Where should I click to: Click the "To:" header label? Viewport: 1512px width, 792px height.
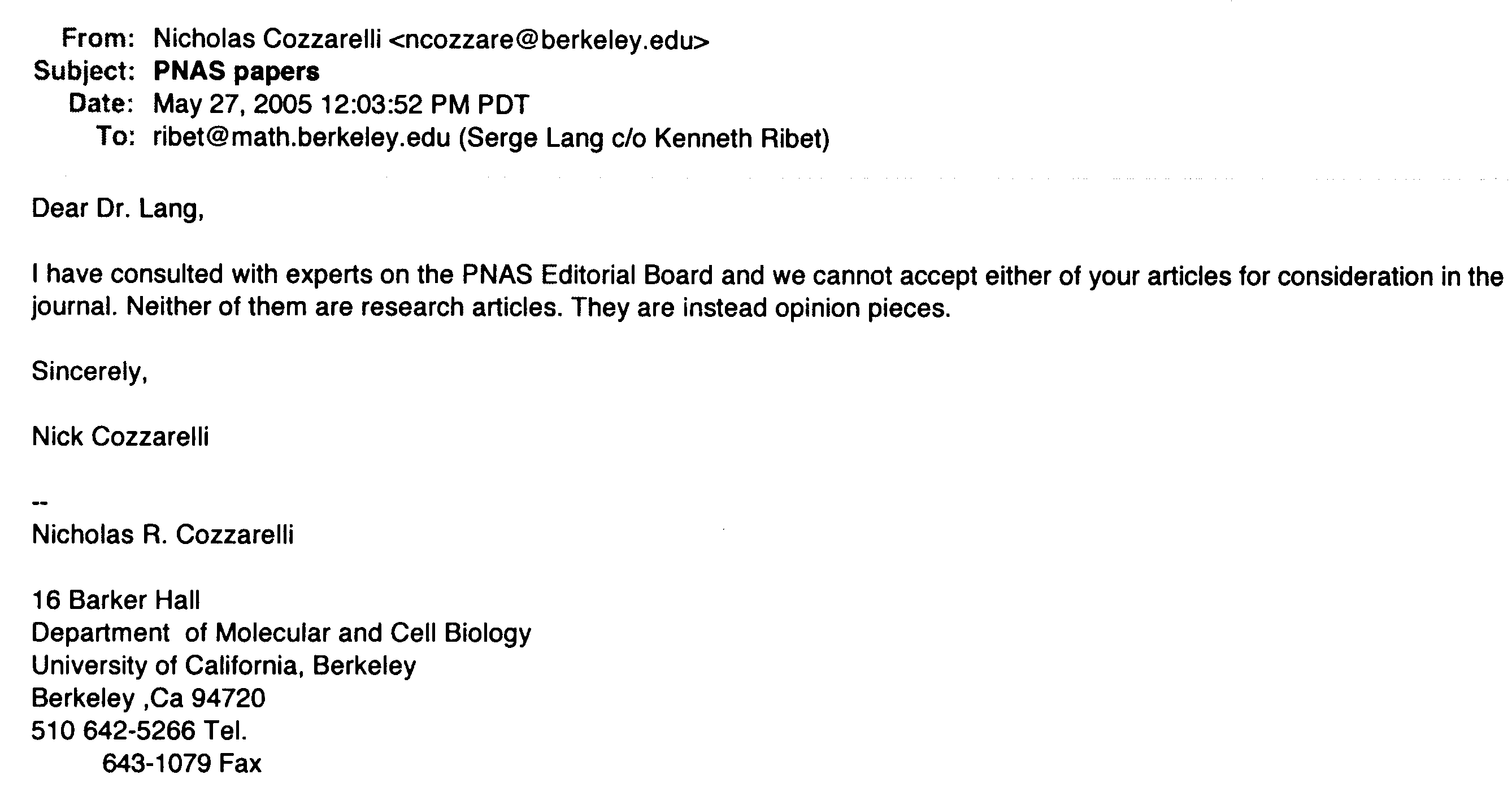[116, 137]
